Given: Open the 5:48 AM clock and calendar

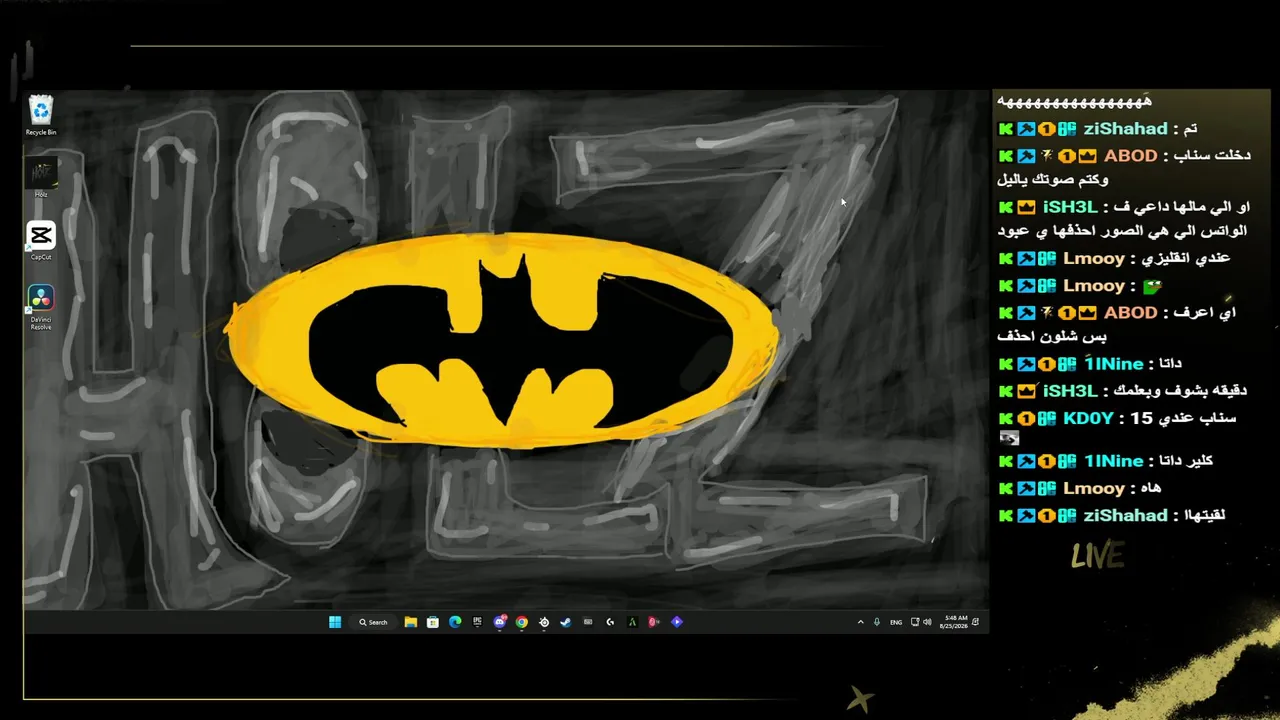Looking at the screenshot, I should [954, 622].
